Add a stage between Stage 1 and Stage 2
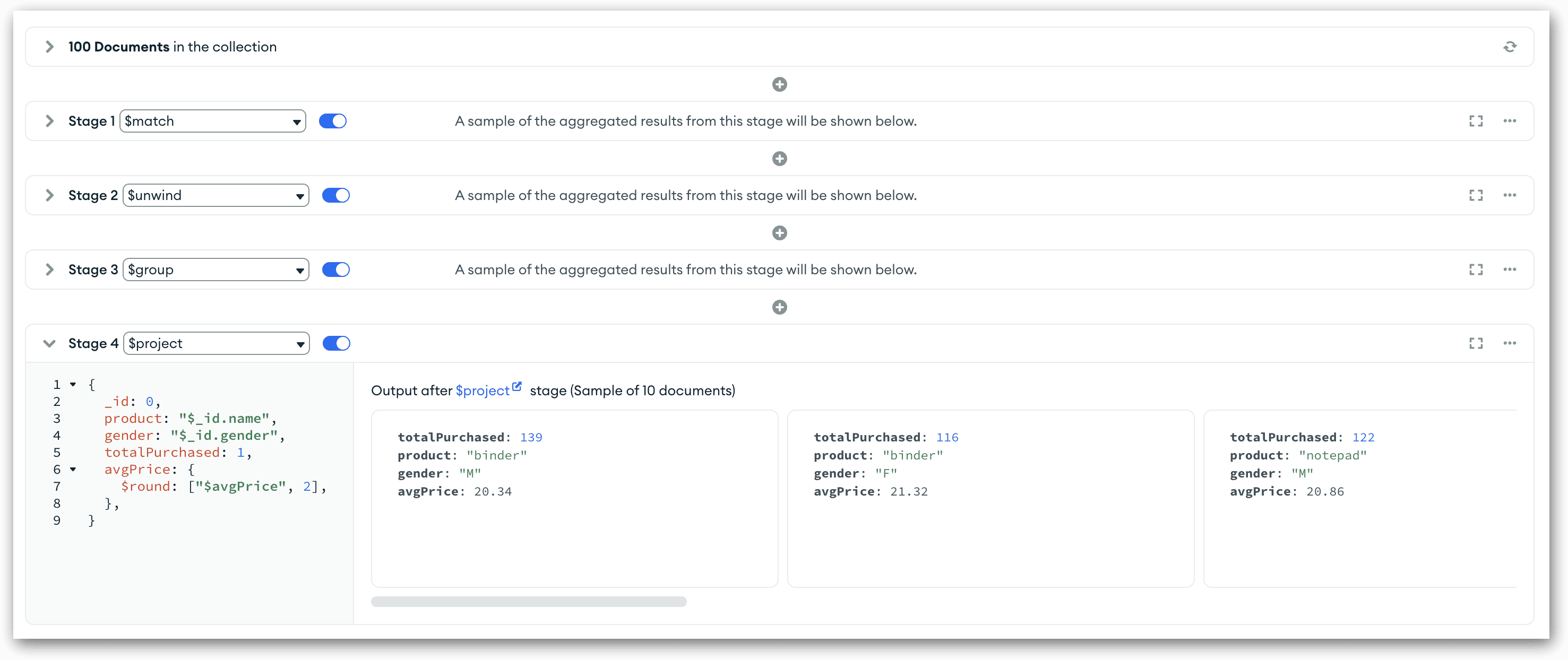The height and width of the screenshot is (660, 1568). point(779,159)
